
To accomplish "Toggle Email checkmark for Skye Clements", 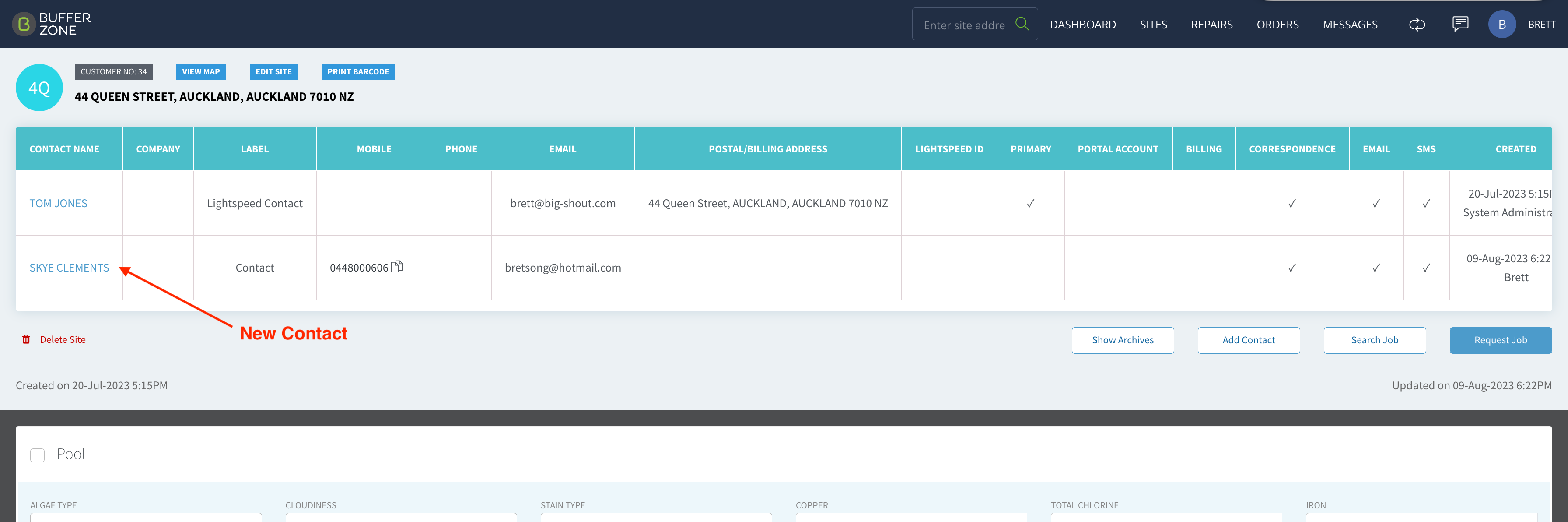I will point(1375,268).
